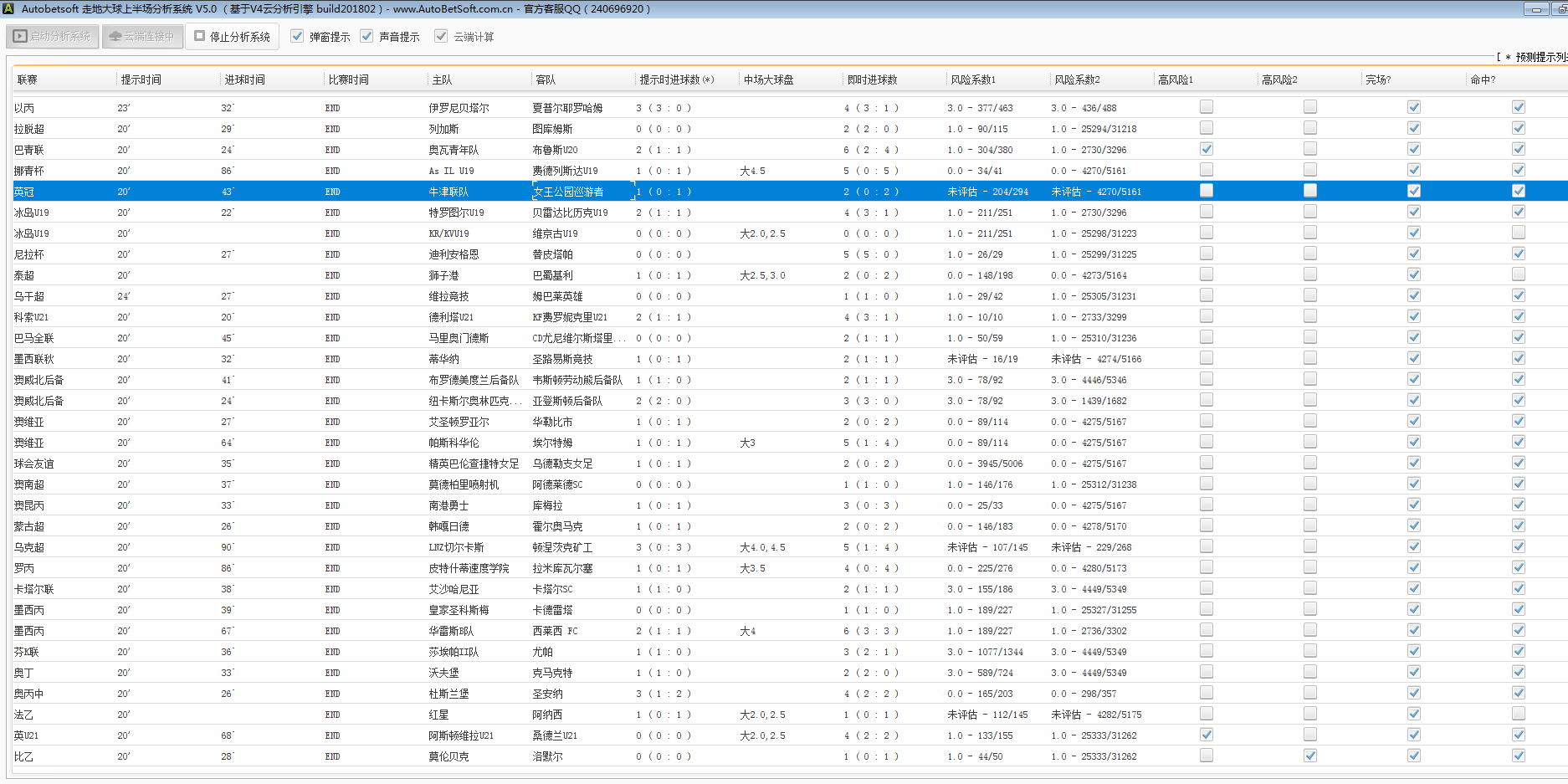1568x784 pixels.
Task: Check 高风险1 for the 法乙 红星 row
Action: (1206, 714)
